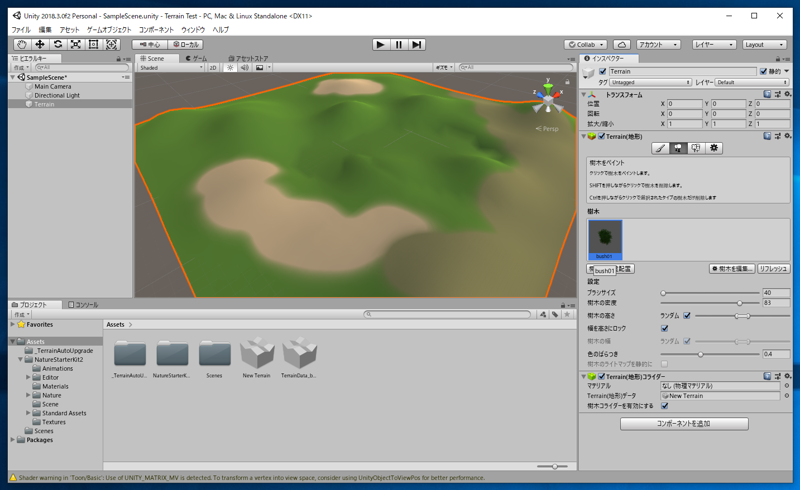The image size is (800, 490).
Task: Adjust the tree density slider
Action: click(x=710, y=303)
